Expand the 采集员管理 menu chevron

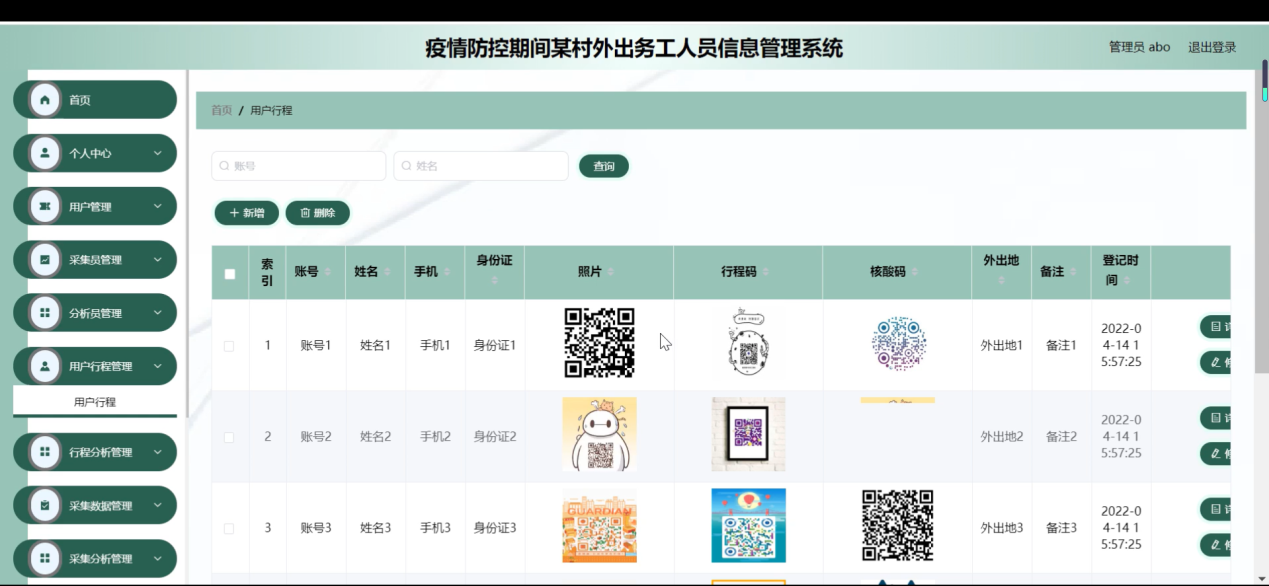[x=157, y=260]
